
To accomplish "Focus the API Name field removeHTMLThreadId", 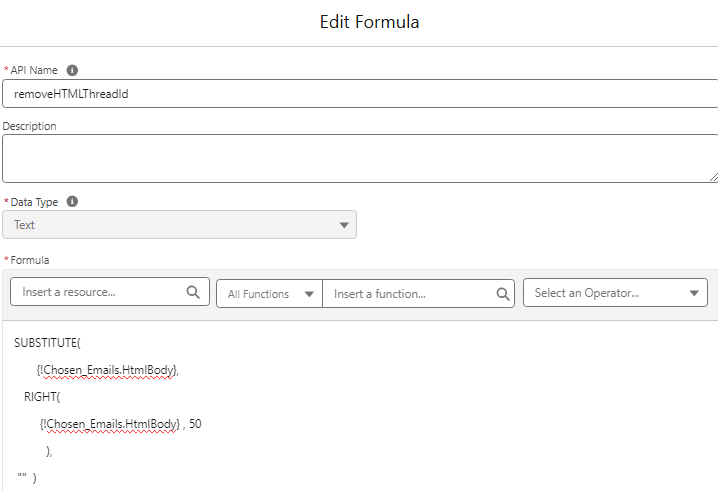I will pyautogui.click(x=360, y=93).
